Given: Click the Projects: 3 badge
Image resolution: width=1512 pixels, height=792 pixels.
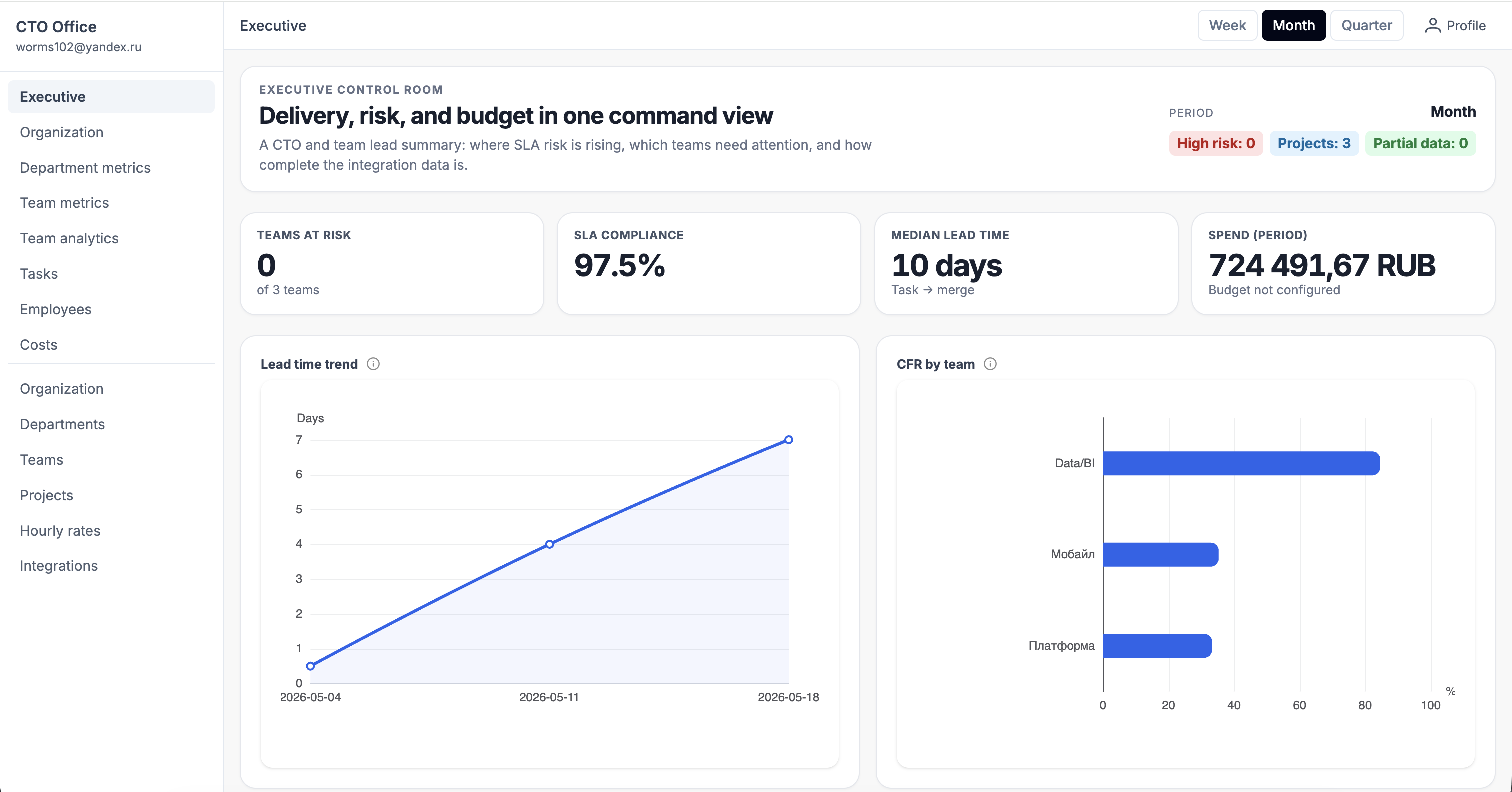Looking at the screenshot, I should pyautogui.click(x=1314, y=144).
